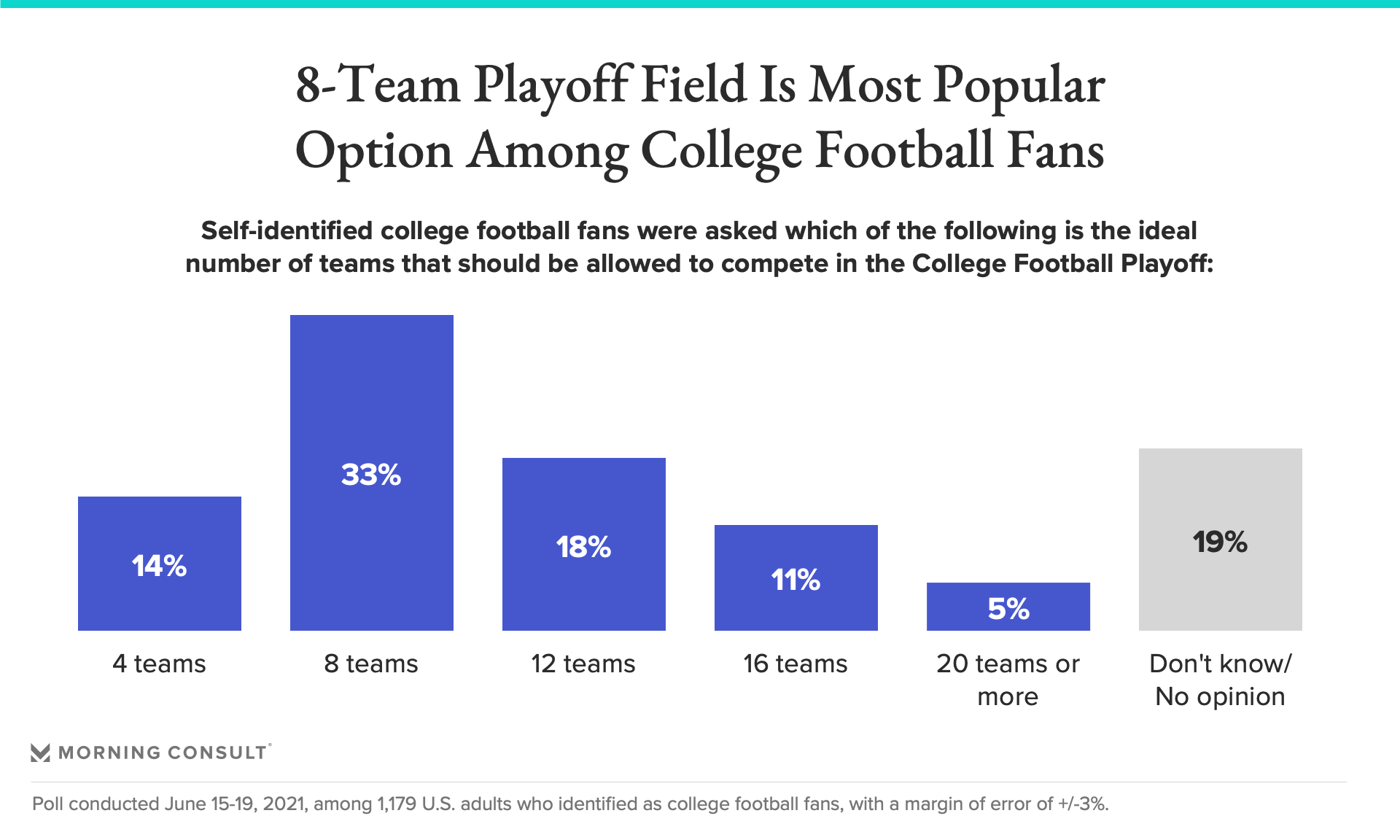Select the 5% bar for 20 teams
The image size is (1400, 840).
1008,607
